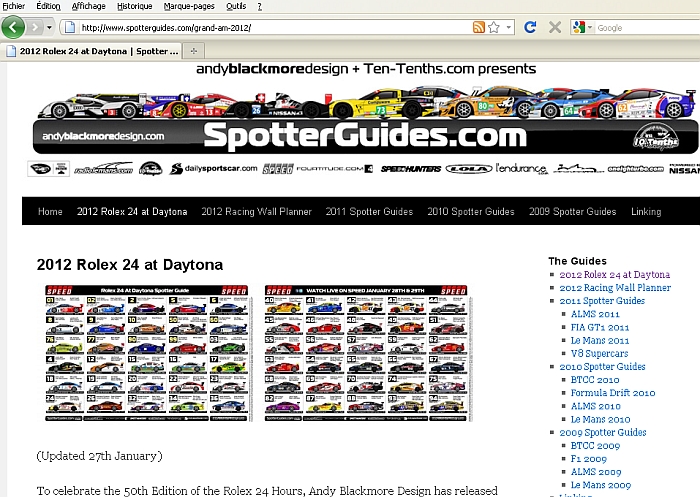Open Le Mans 2011 sidebar link
Screen dimensions: 700x497
coord(600,341)
